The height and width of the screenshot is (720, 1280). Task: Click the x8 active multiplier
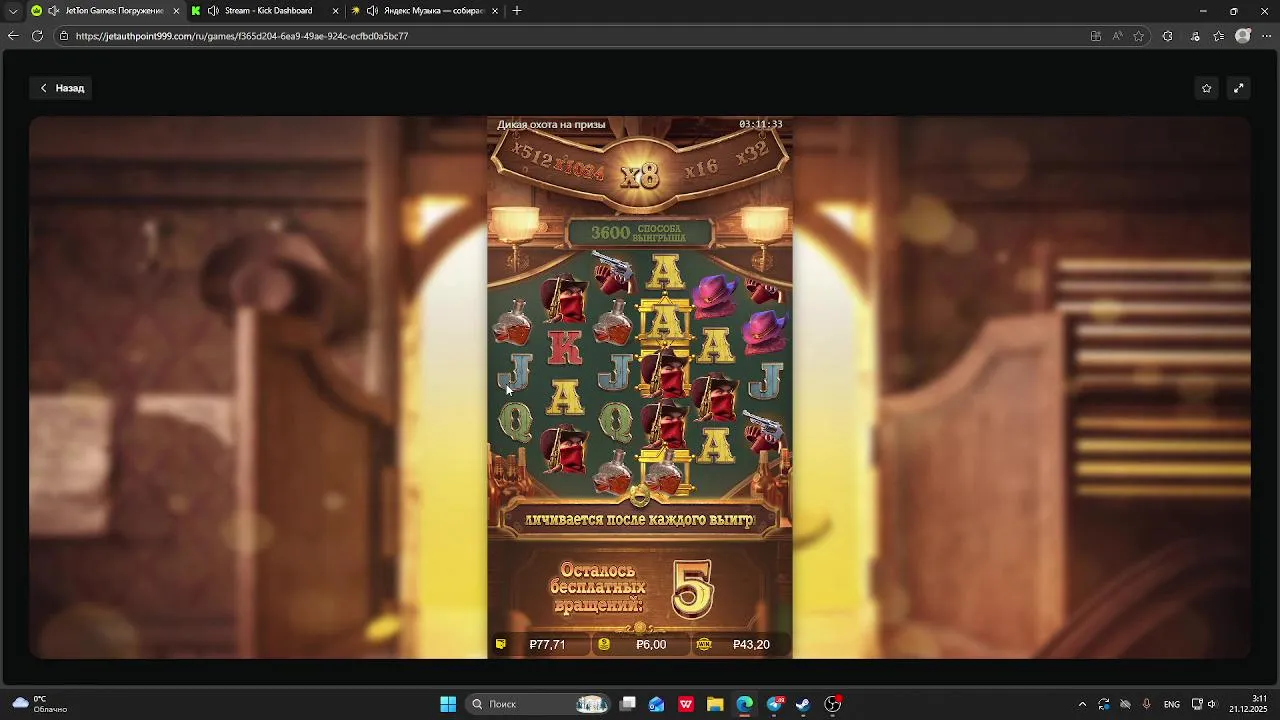pos(639,176)
